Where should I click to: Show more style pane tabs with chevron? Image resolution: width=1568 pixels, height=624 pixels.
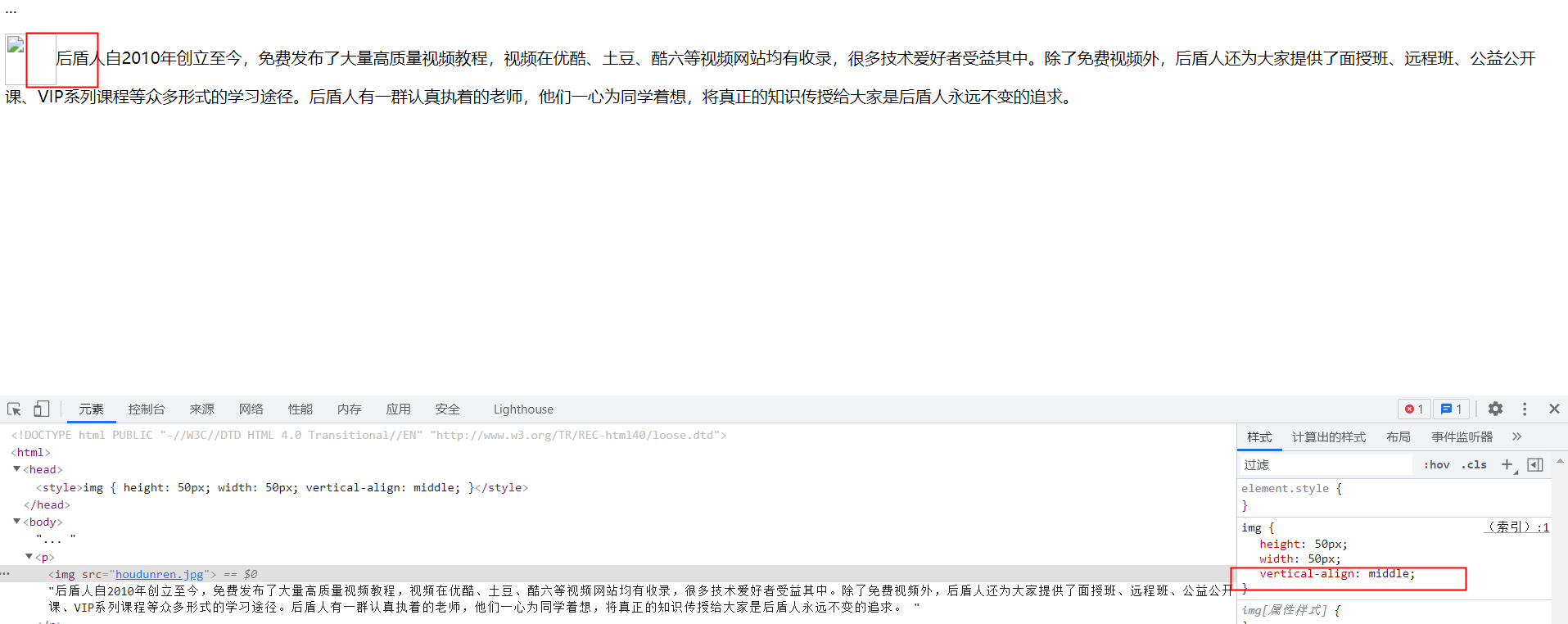tap(1516, 436)
